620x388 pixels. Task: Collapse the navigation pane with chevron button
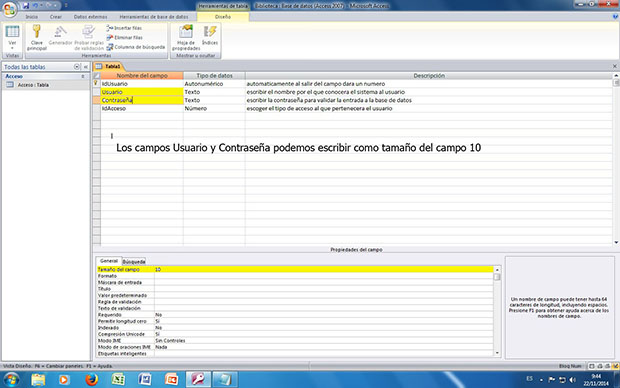(85, 67)
